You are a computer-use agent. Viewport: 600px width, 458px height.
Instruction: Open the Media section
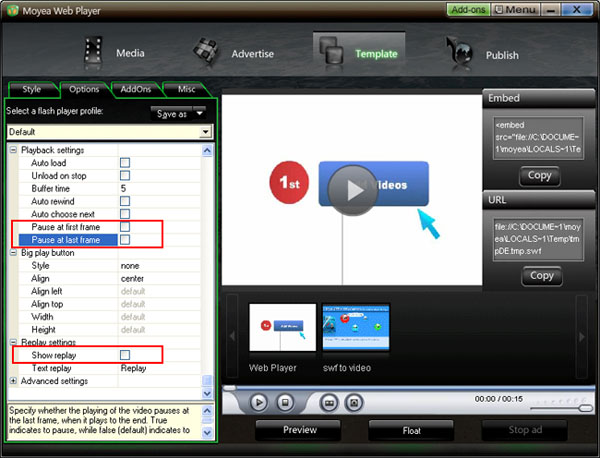point(114,52)
